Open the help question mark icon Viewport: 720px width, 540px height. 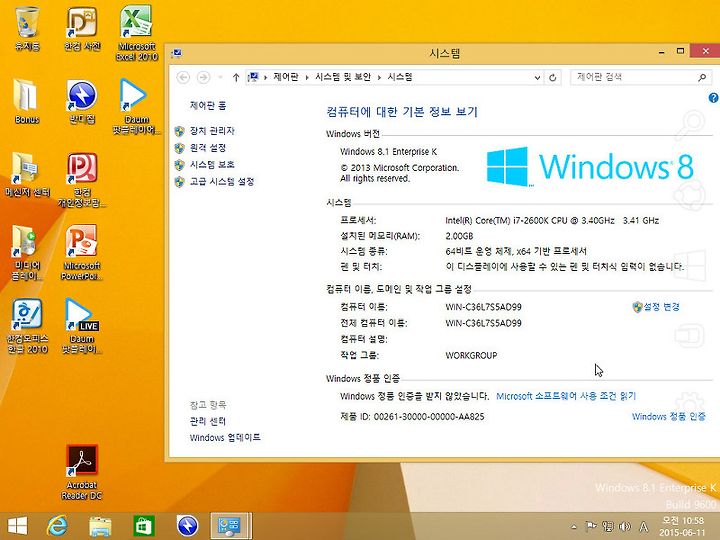[713, 98]
